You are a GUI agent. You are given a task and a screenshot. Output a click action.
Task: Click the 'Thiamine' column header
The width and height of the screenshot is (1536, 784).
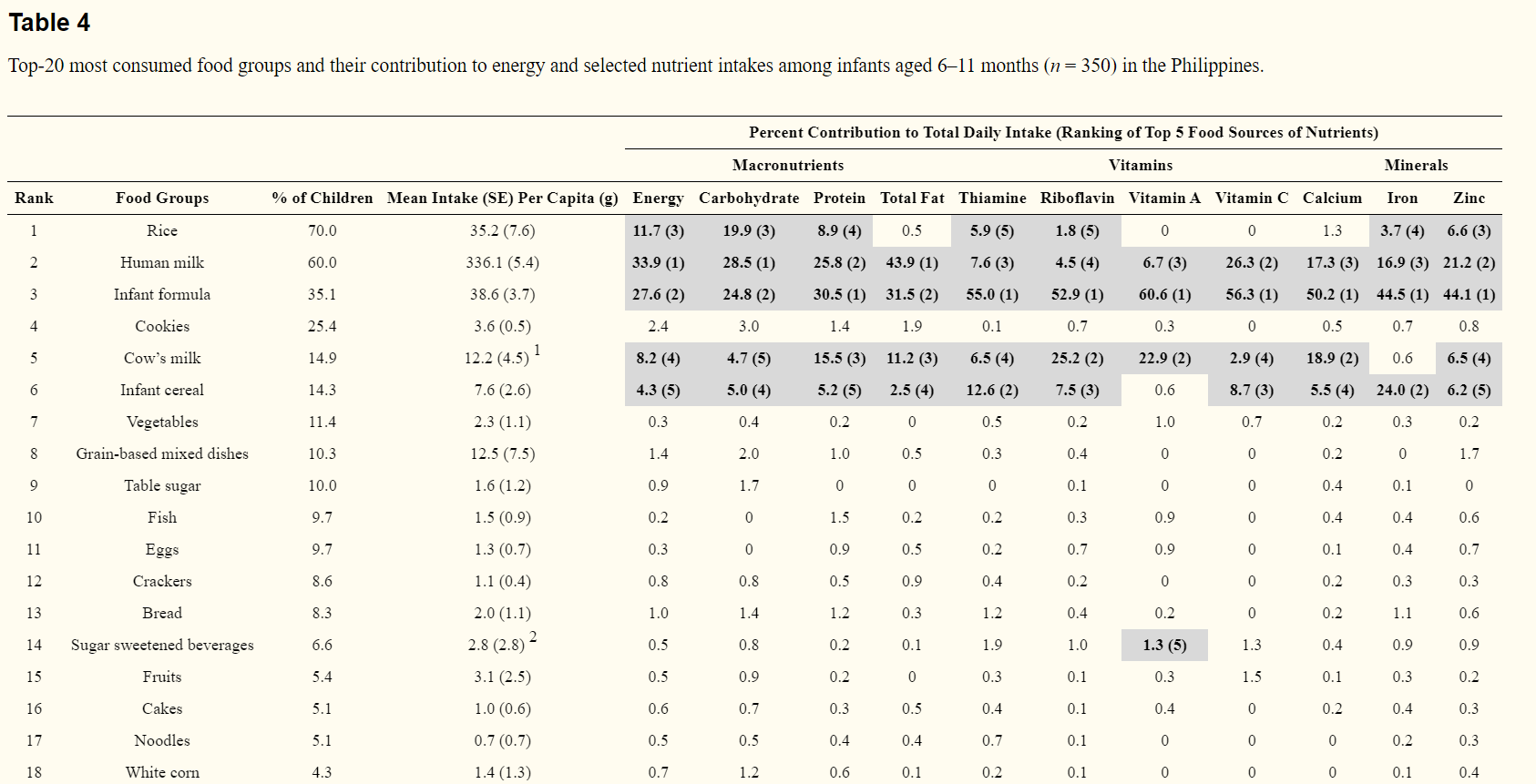(x=992, y=199)
